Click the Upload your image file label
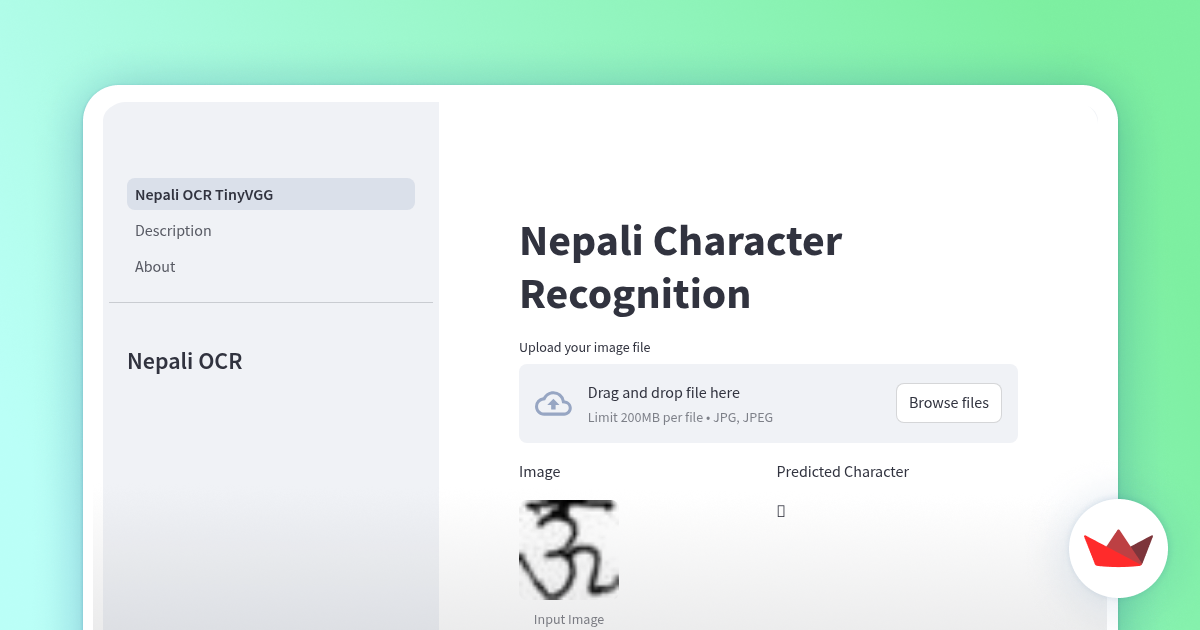Image resolution: width=1200 pixels, height=630 pixels. point(584,347)
